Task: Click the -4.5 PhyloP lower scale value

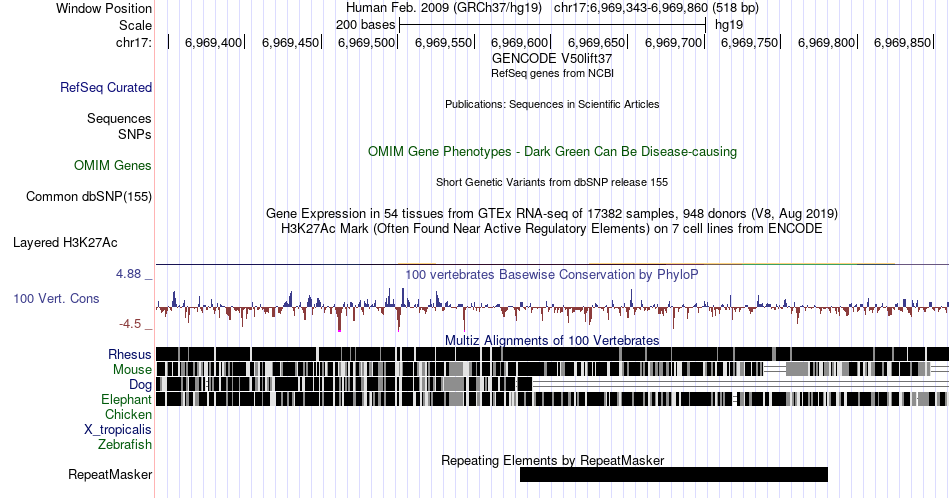Action: tap(130, 324)
